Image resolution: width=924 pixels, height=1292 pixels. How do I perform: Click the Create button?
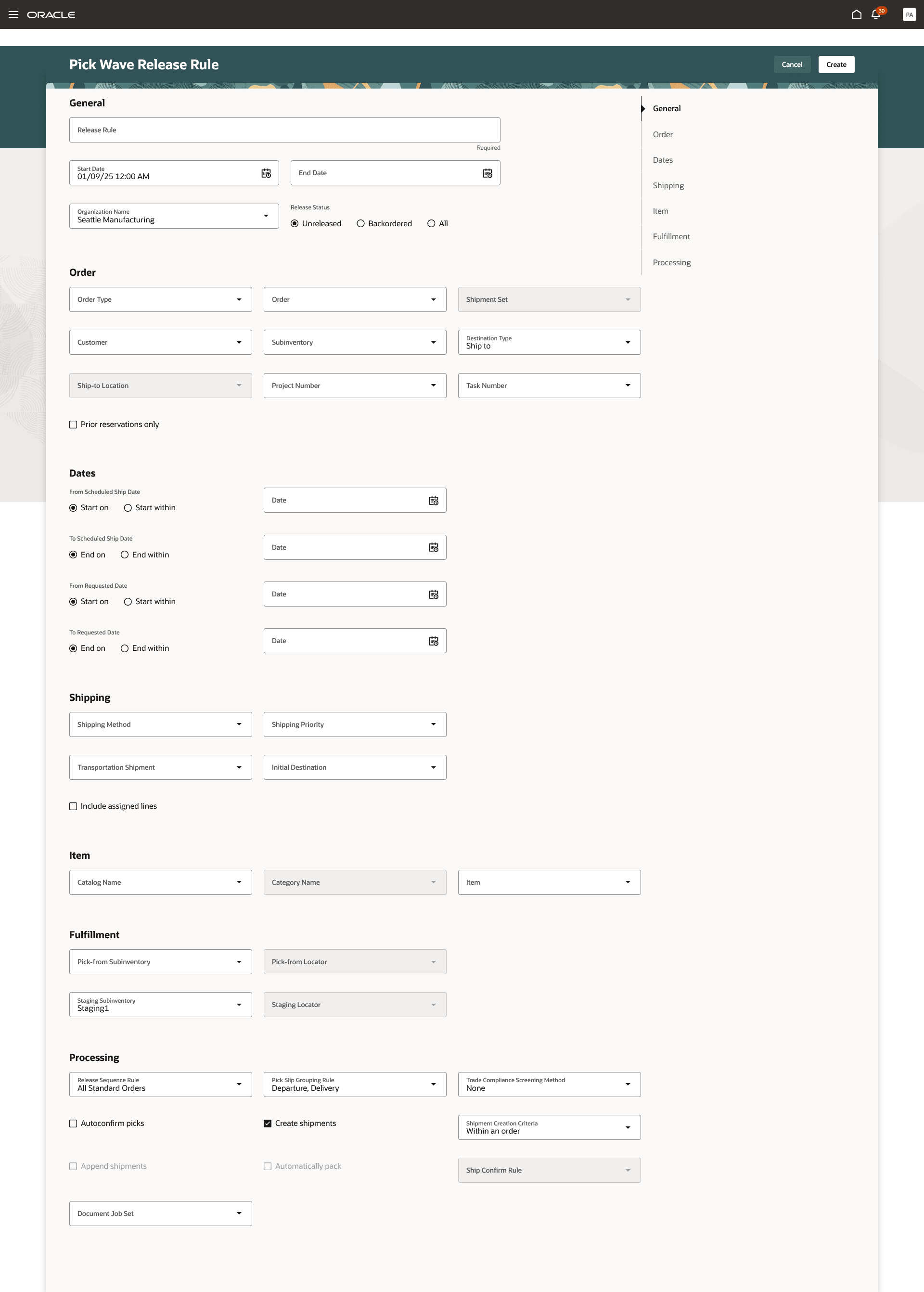tap(836, 65)
